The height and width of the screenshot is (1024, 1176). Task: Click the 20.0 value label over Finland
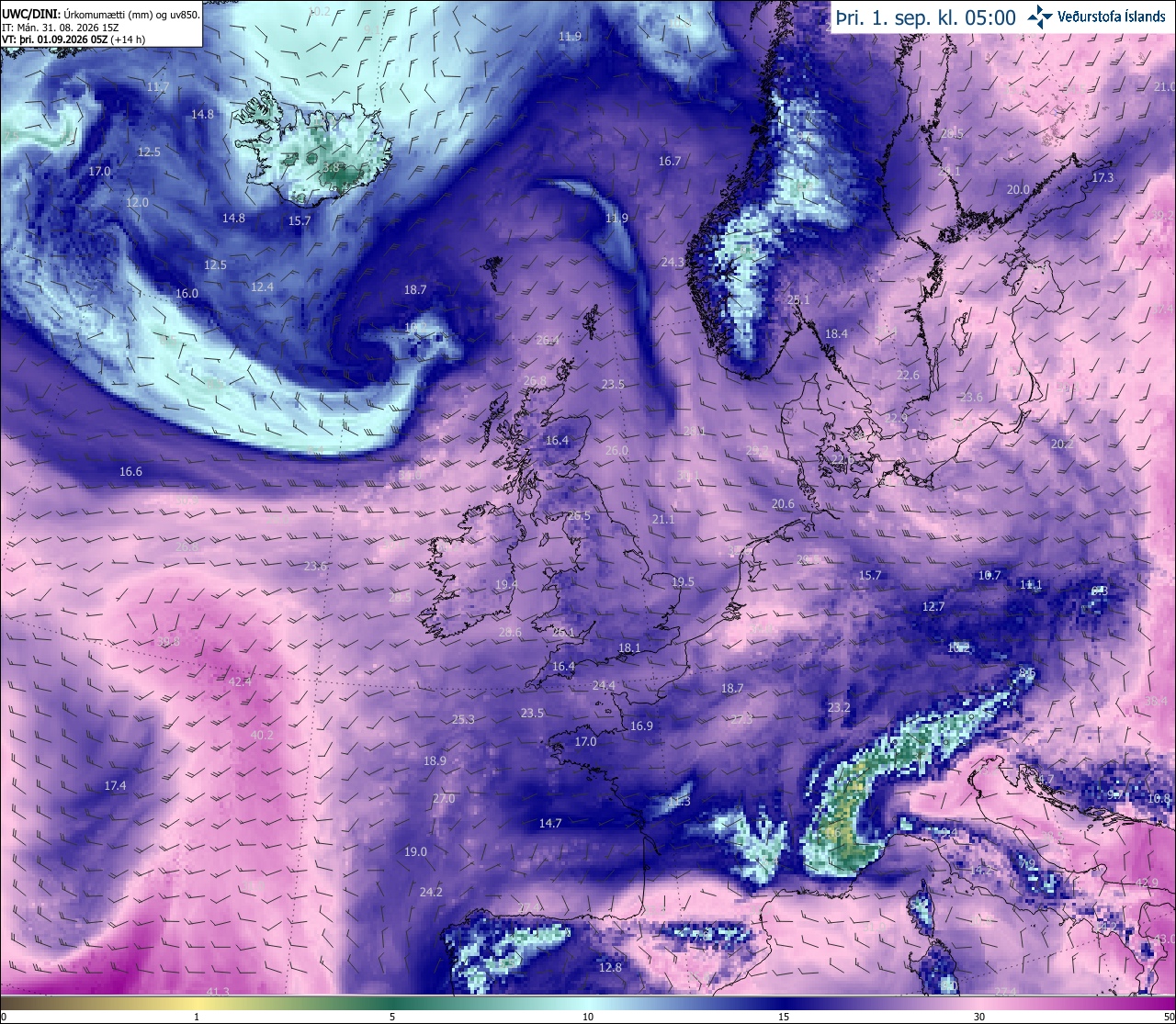click(1018, 190)
